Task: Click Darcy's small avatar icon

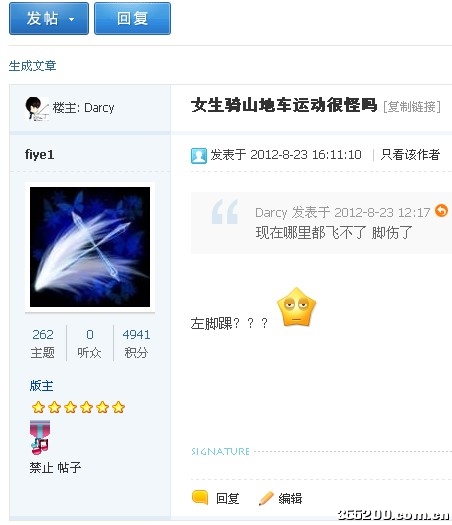Action: tap(37, 108)
